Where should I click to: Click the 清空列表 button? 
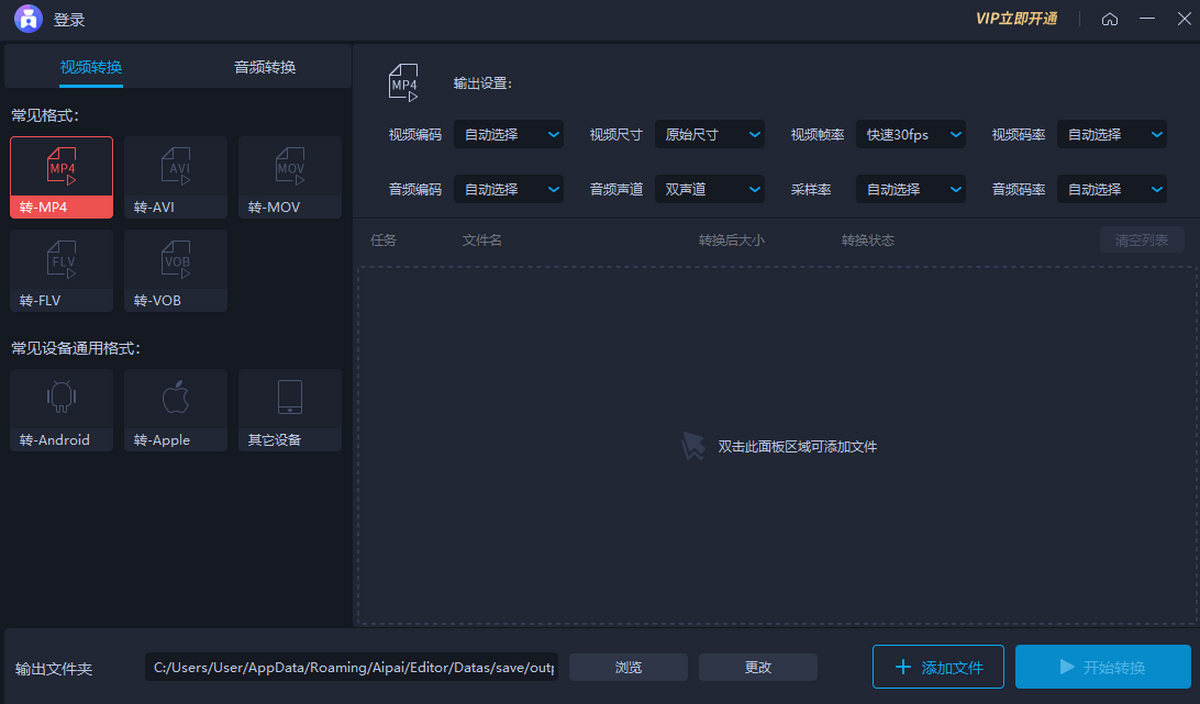tap(1142, 240)
